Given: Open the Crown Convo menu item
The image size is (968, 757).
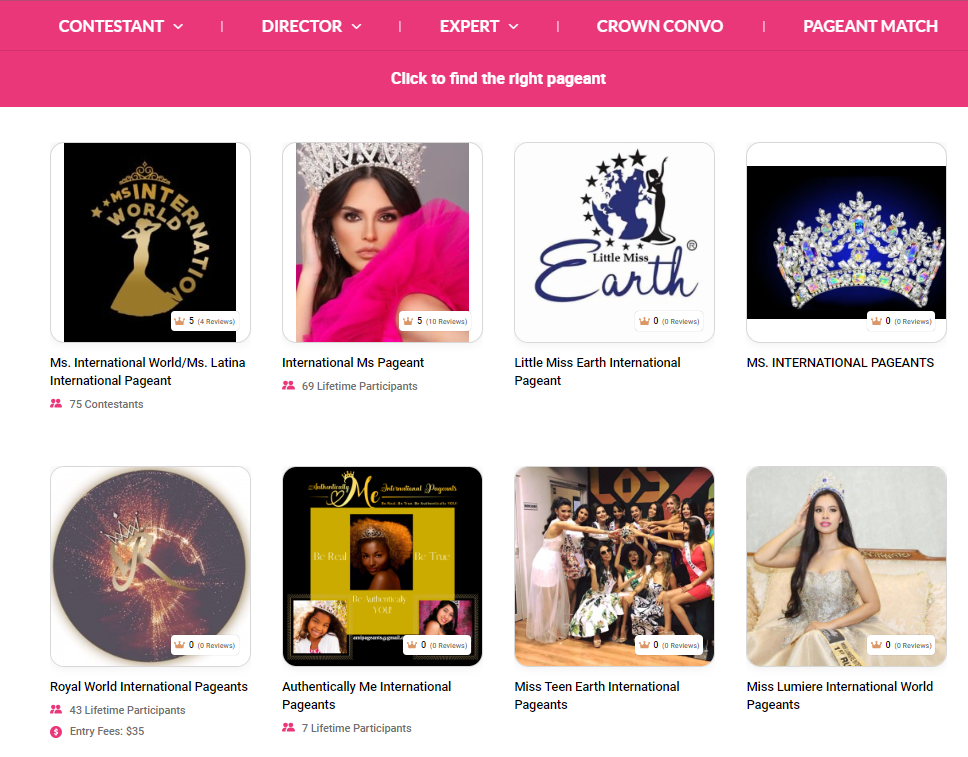Looking at the screenshot, I should click(x=659, y=26).
